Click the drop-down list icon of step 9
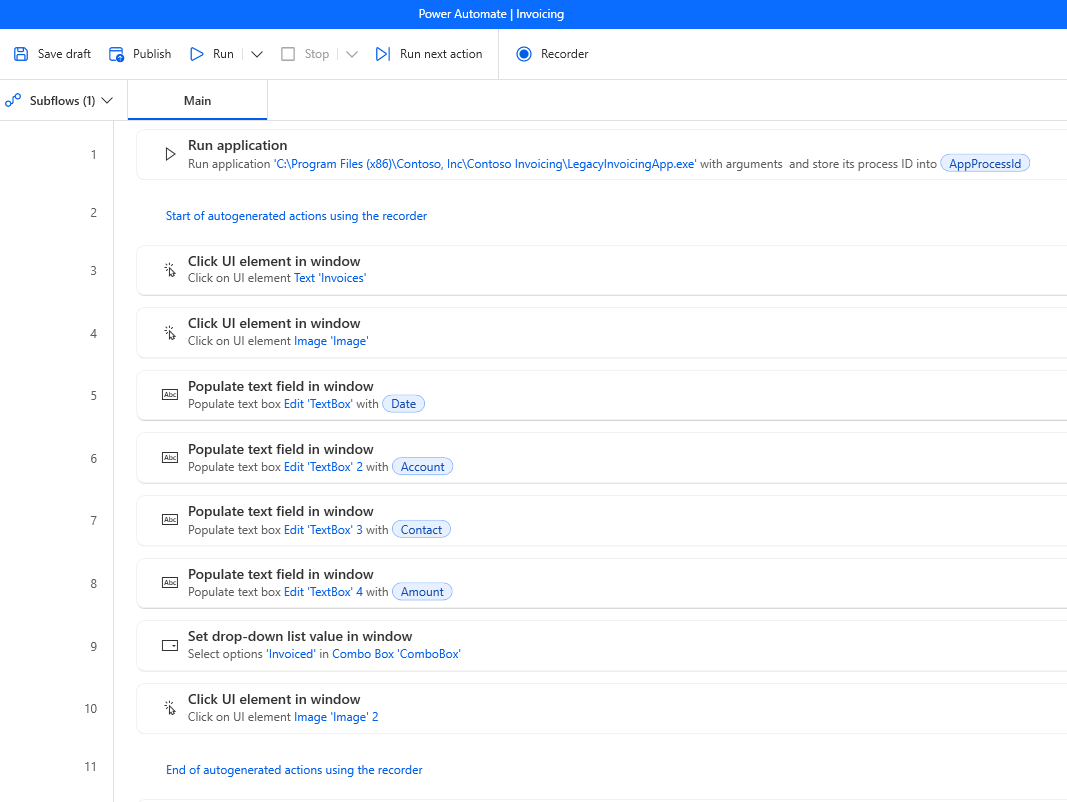The width and height of the screenshot is (1067, 802). pyautogui.click(x=169, y=646)
